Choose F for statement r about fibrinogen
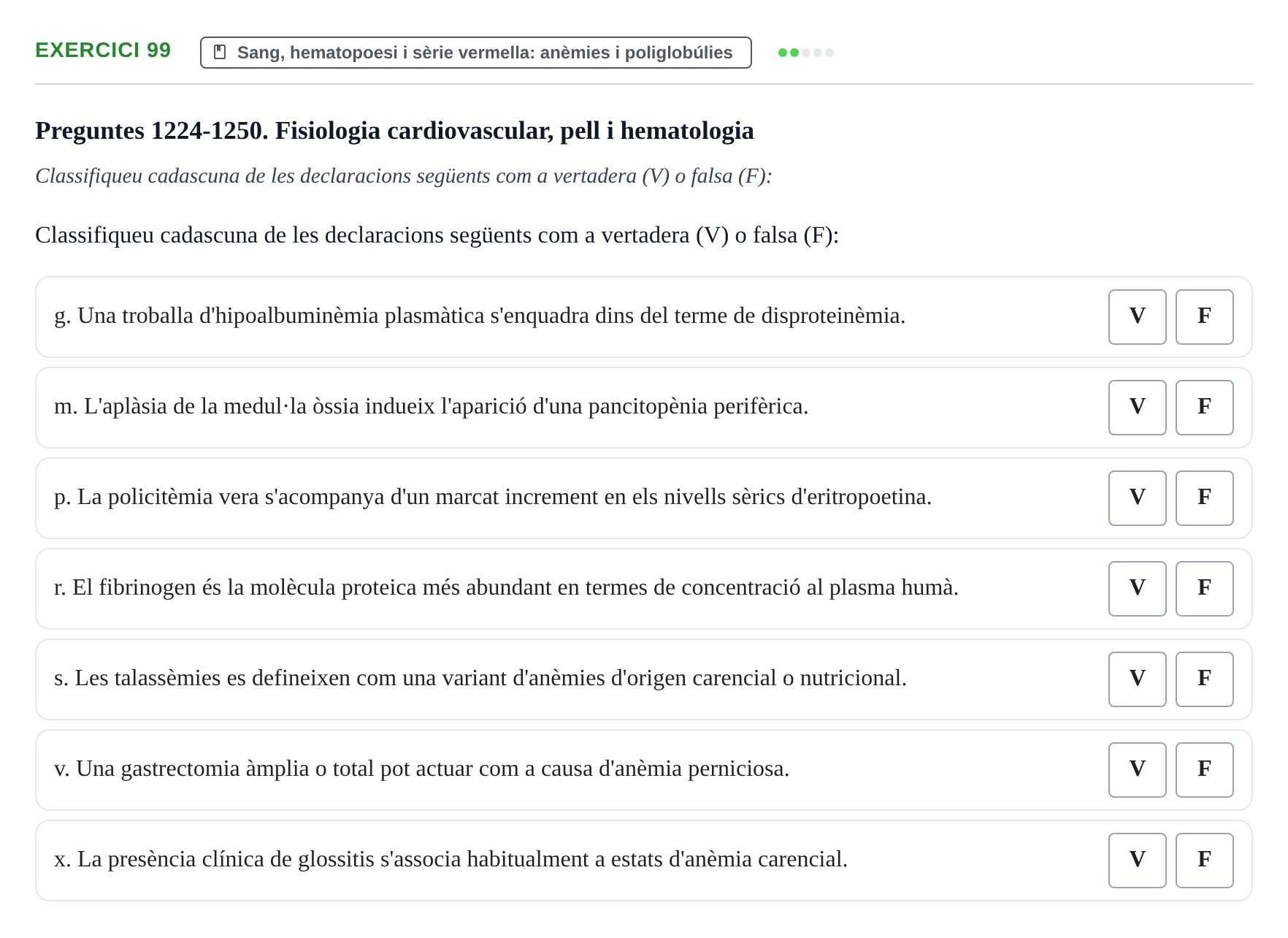 (x=1204, y=588)
